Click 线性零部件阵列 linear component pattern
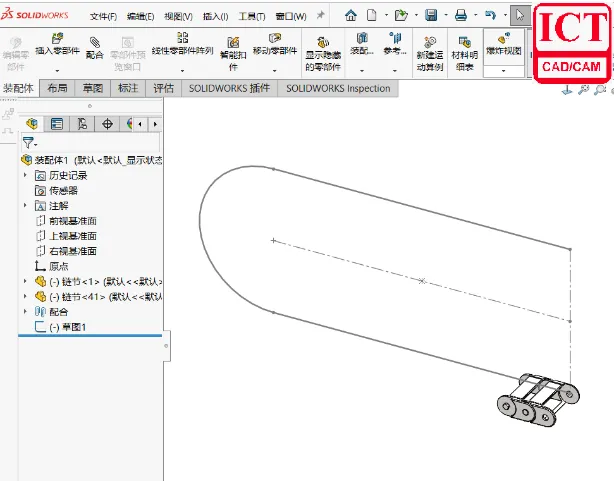Viewport: 614px width, 481px height. [182, 44]
